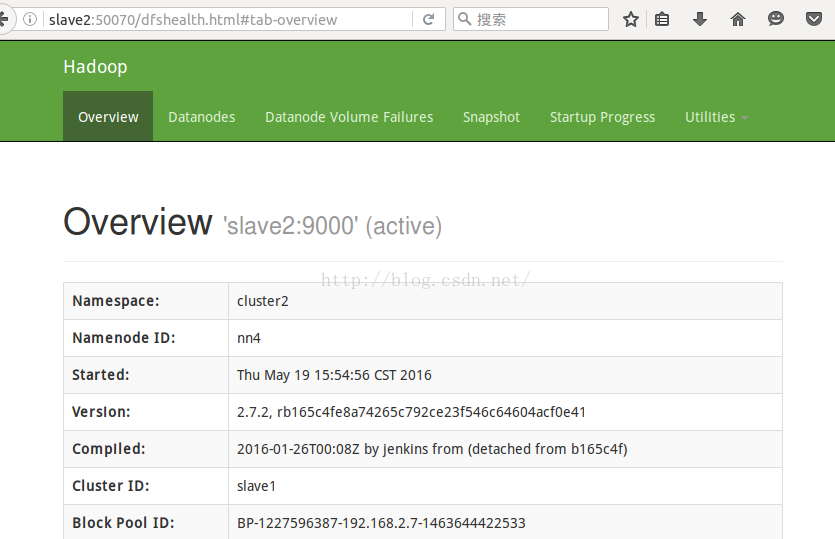Click the Block Pool ID: row label

click(x=124, y=523)
